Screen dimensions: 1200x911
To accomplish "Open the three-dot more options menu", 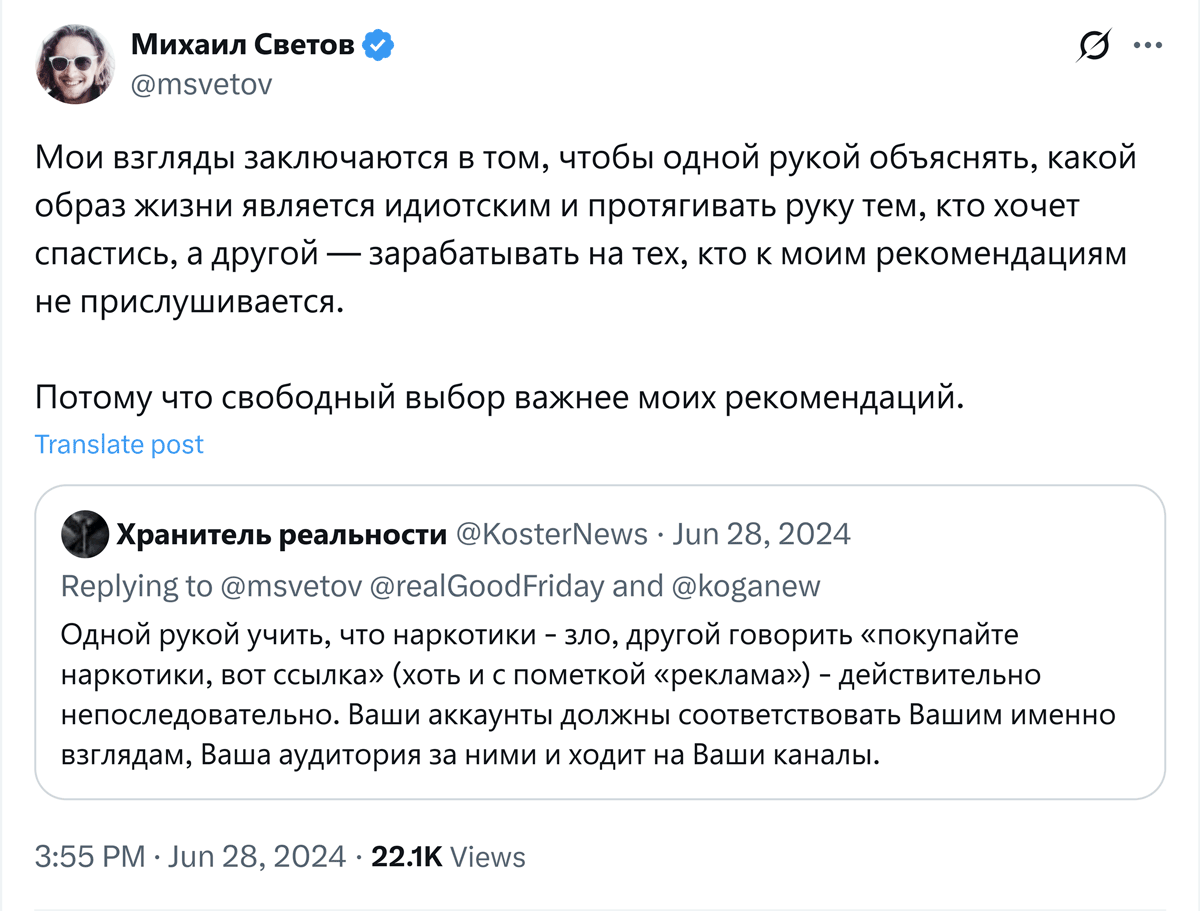I will tap(1146, 45).
